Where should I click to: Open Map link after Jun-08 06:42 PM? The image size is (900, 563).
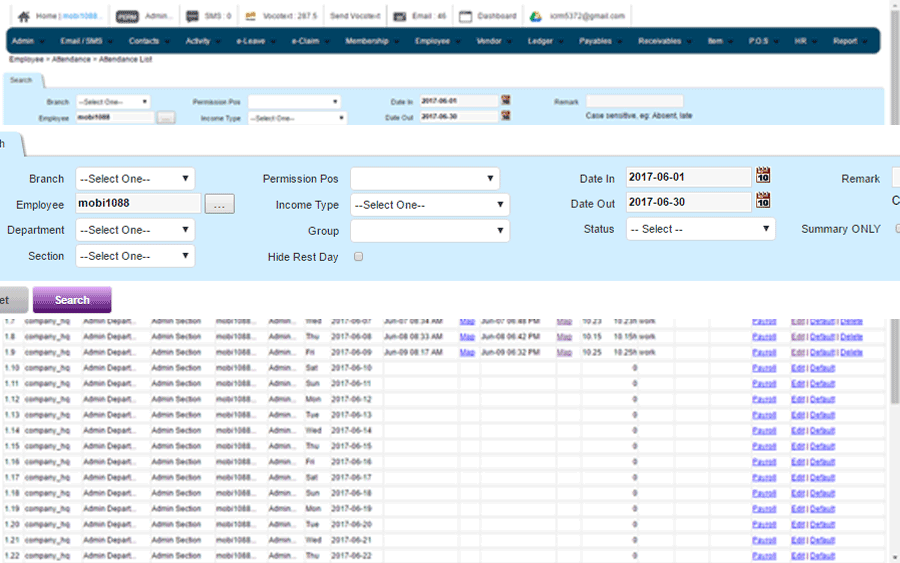click(x=564, y=336)
